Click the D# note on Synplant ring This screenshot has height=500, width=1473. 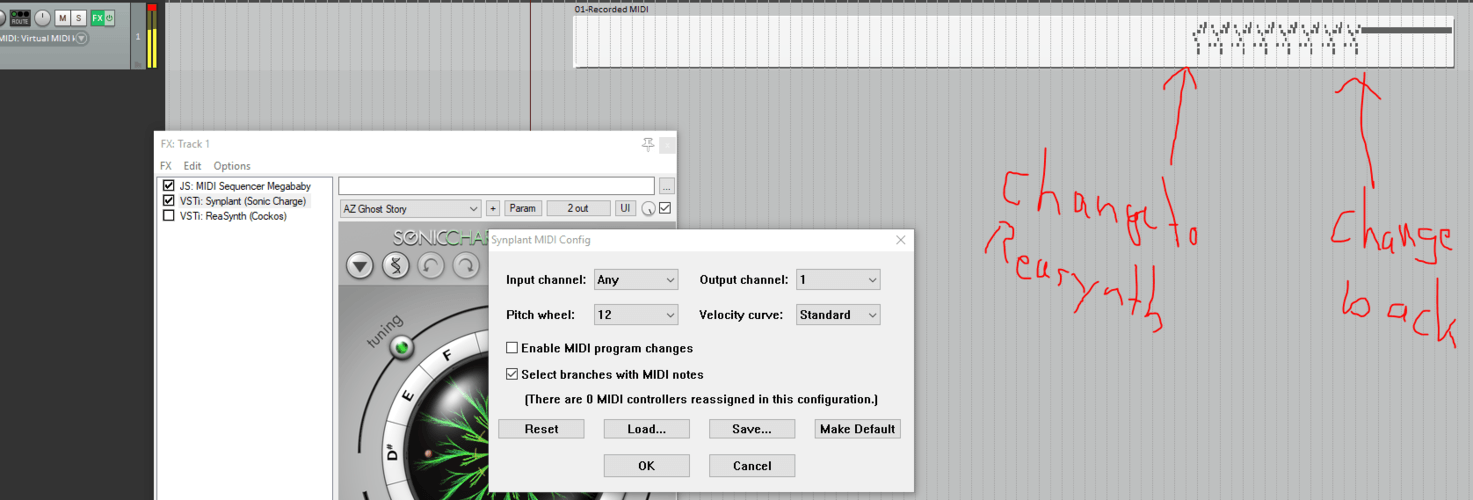tap(391, 452)
